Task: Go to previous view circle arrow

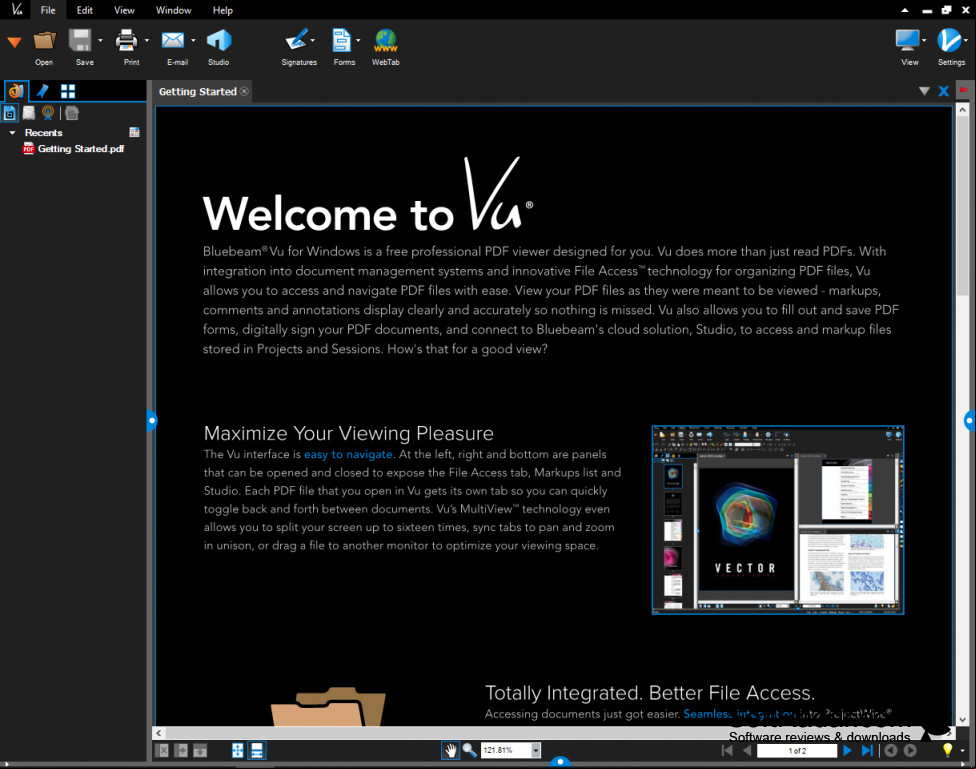Action: point(891,750)
